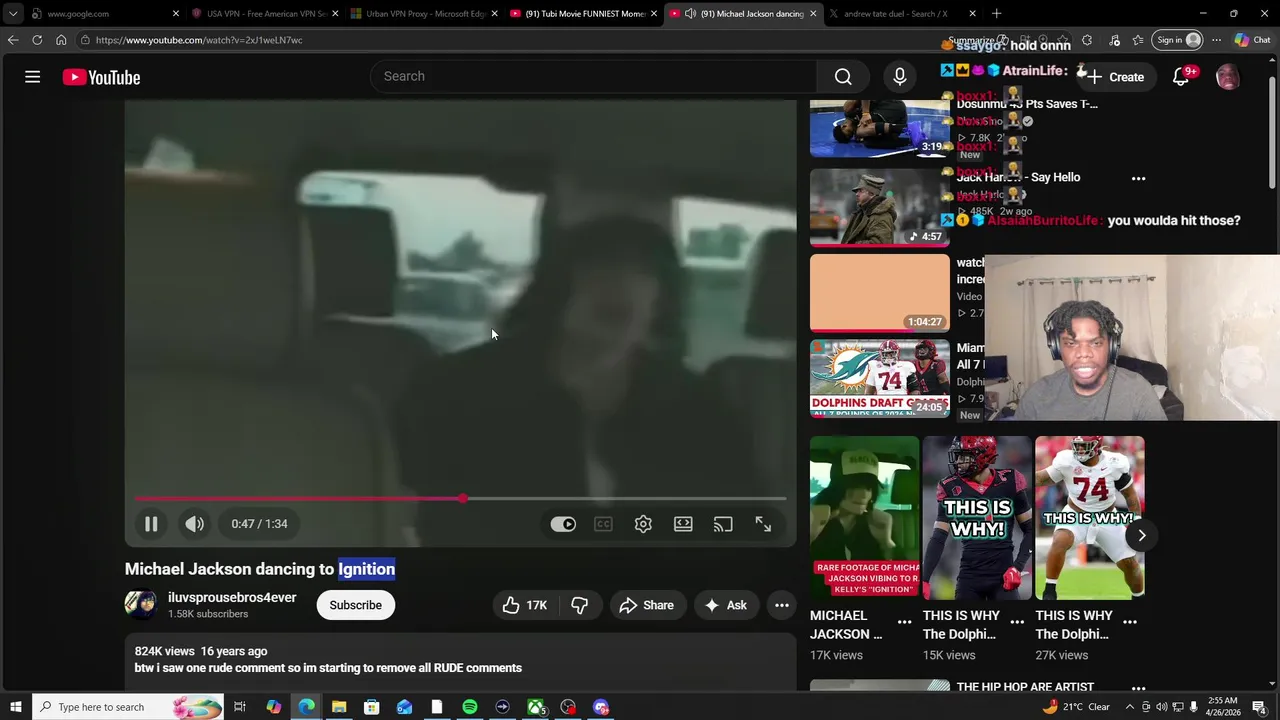Switch to the Urban VPN Proxy tab
The height and width of the screenshot is (720, 1280).
424,14
